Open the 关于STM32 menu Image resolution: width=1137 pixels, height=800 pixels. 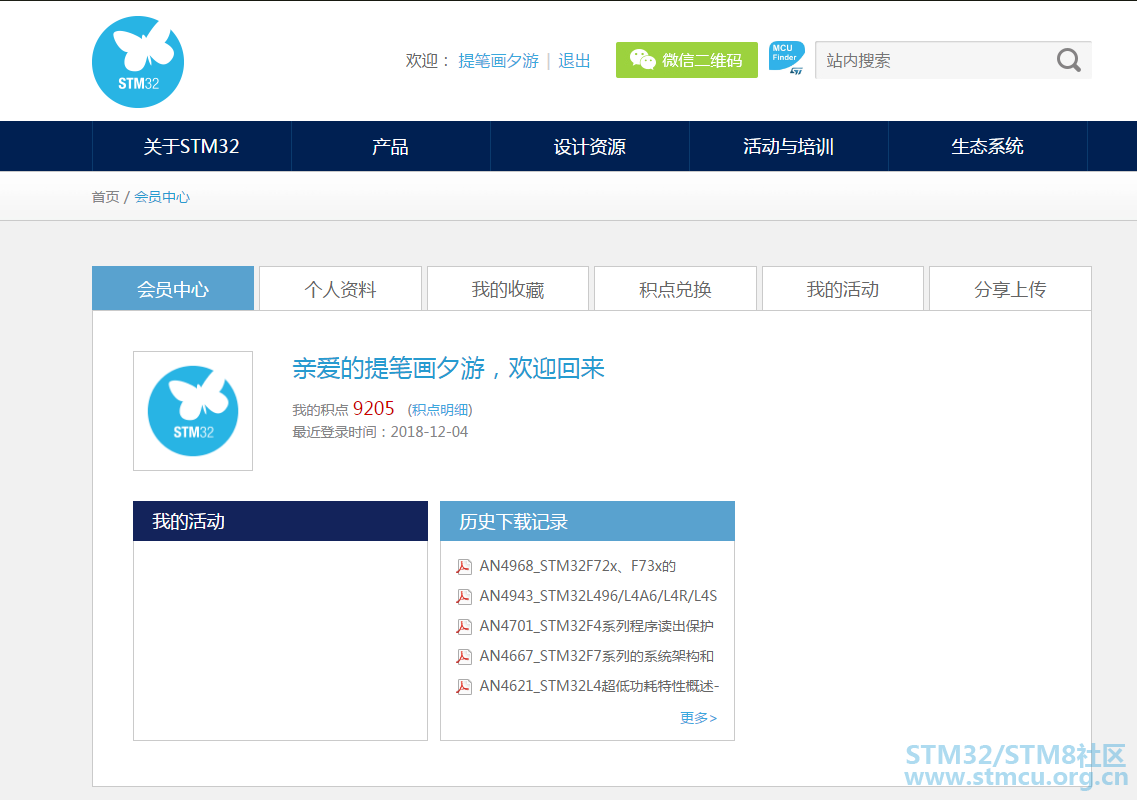point(191,147)
